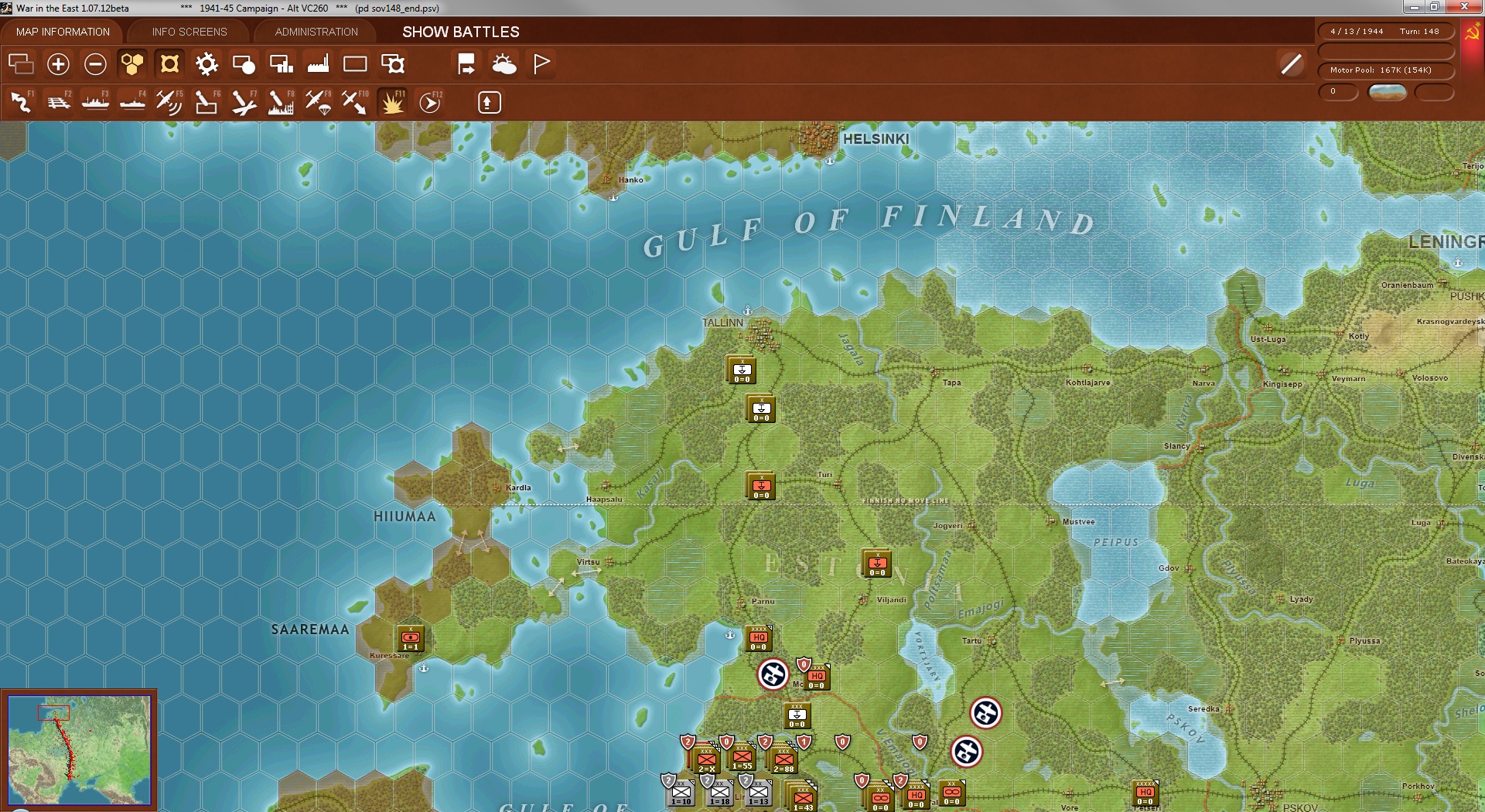Select the grey 1=13 unit counter

coord(759,793)
